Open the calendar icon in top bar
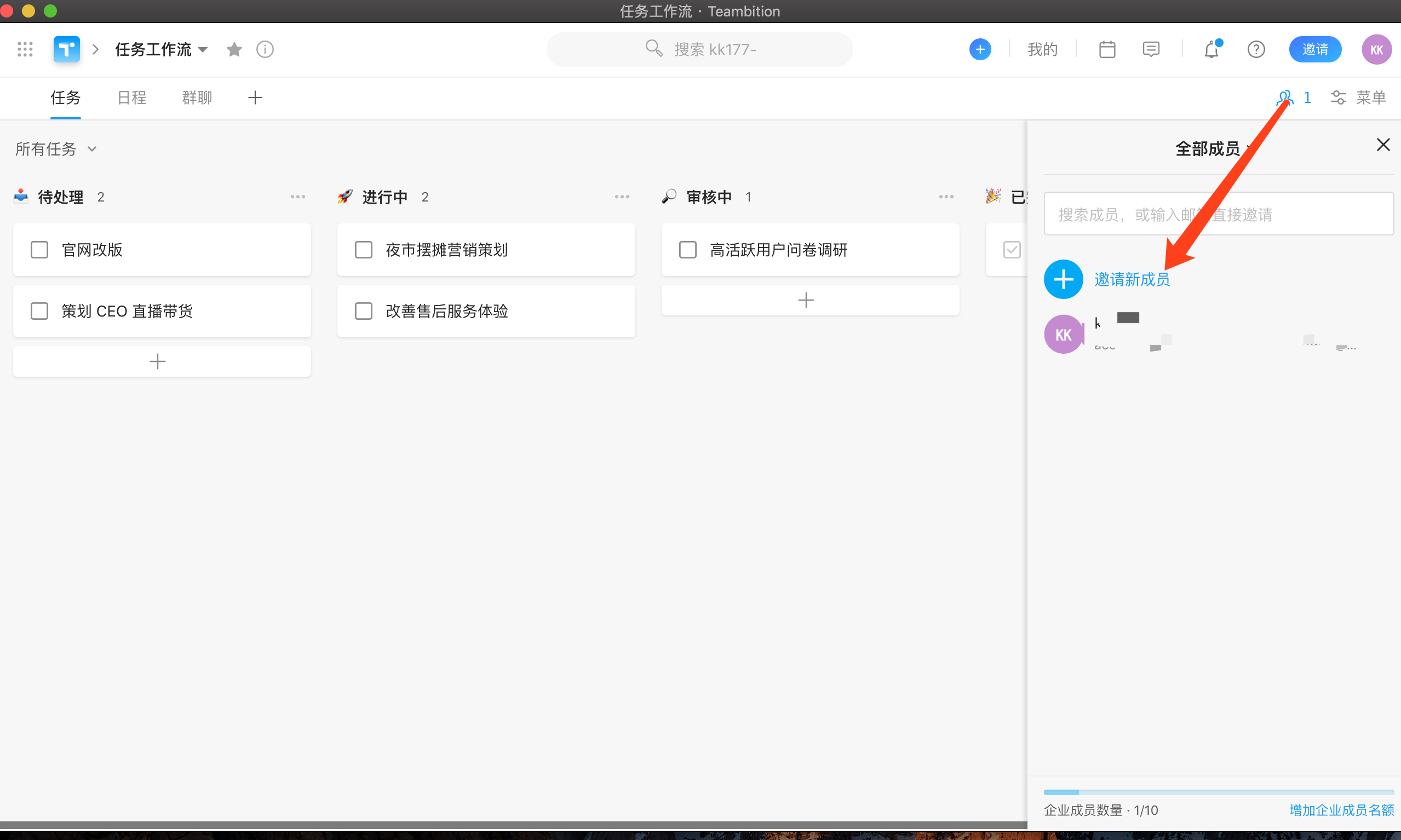 tap(1107, 49)
